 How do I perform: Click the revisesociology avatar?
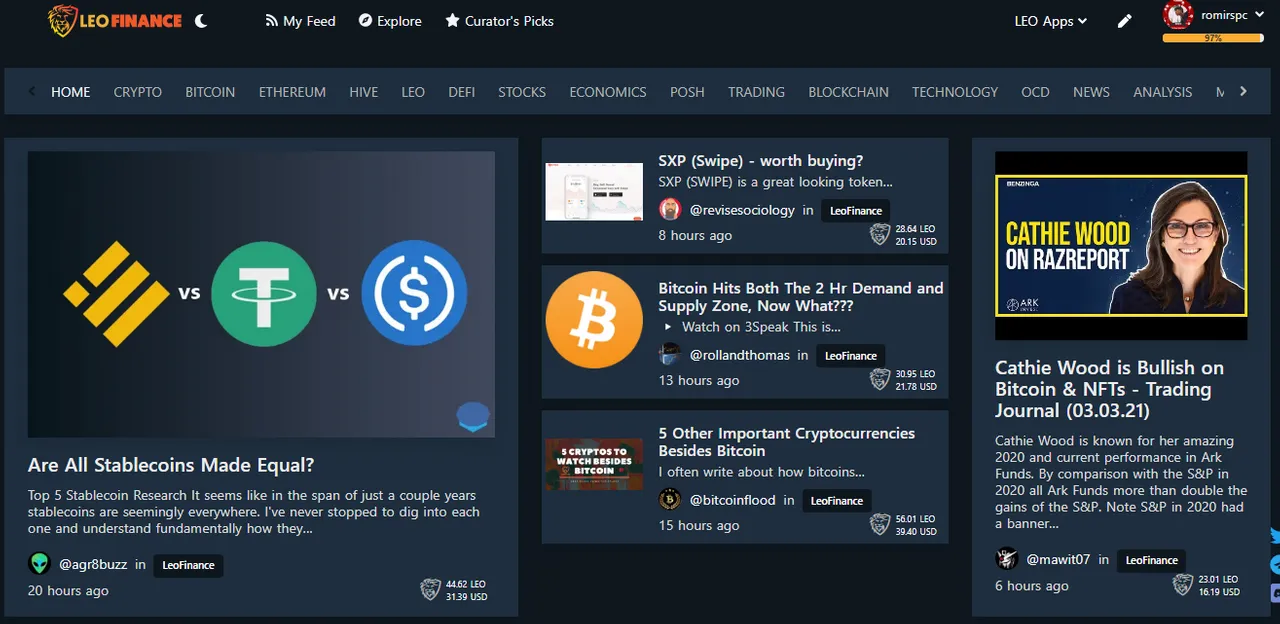[670, 210]
